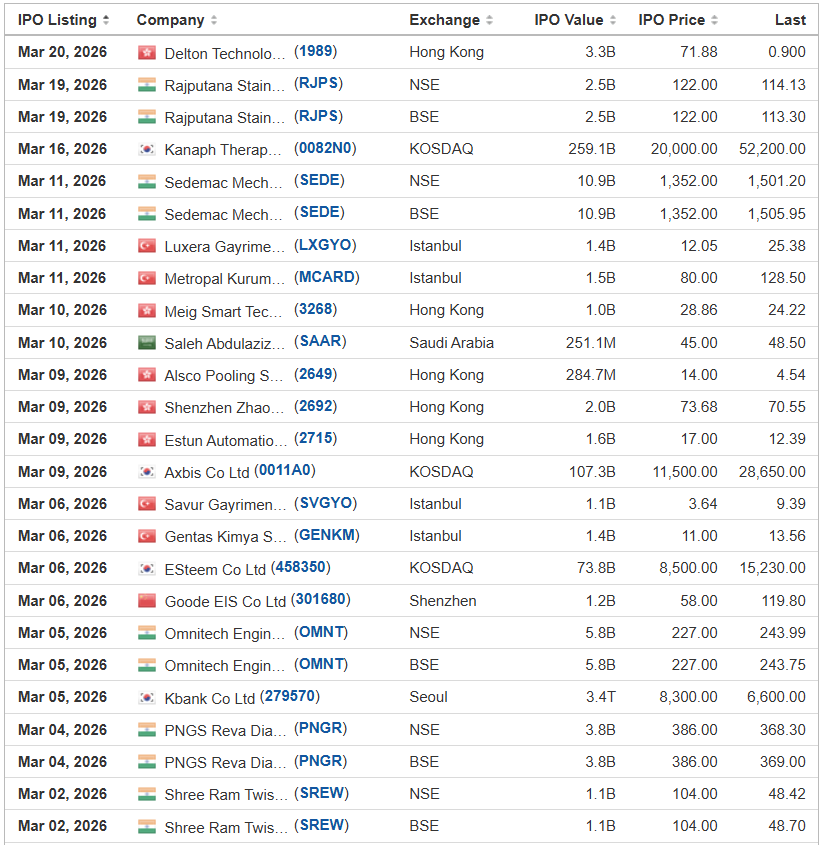The height and width of the screenshot is (845, 820).
Task: Select the 259.1B IPO value cell
Action: [592, 149]
